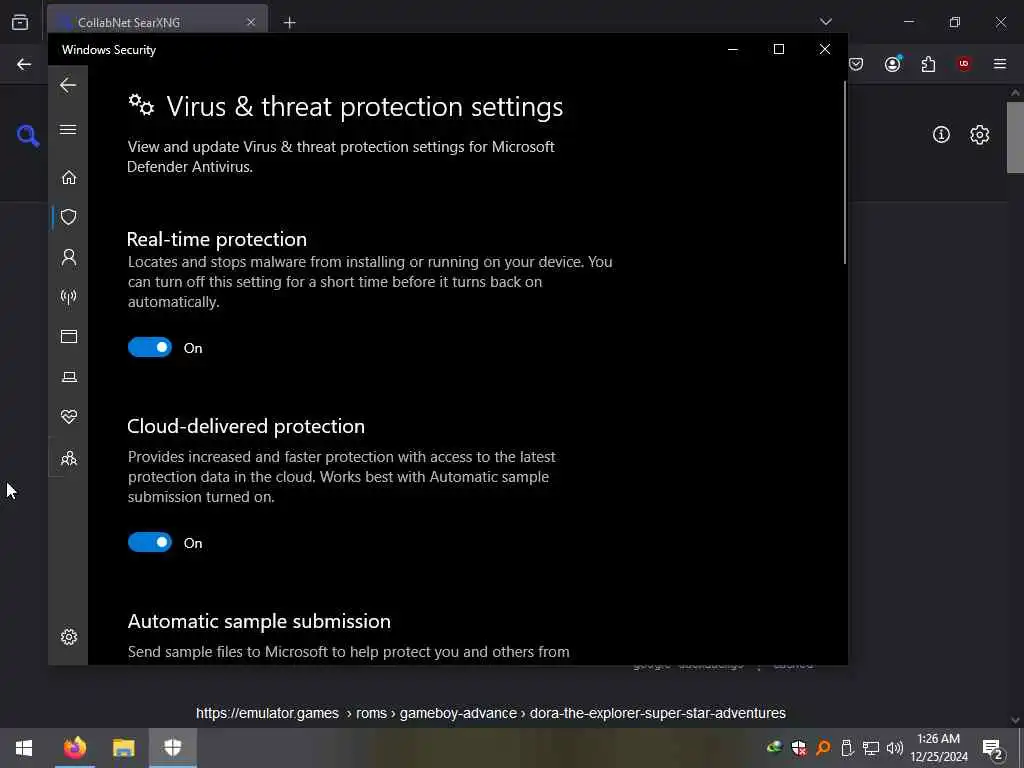
Task: Switch to Firefox on the taskbar
Action: (x=74, y=748)
